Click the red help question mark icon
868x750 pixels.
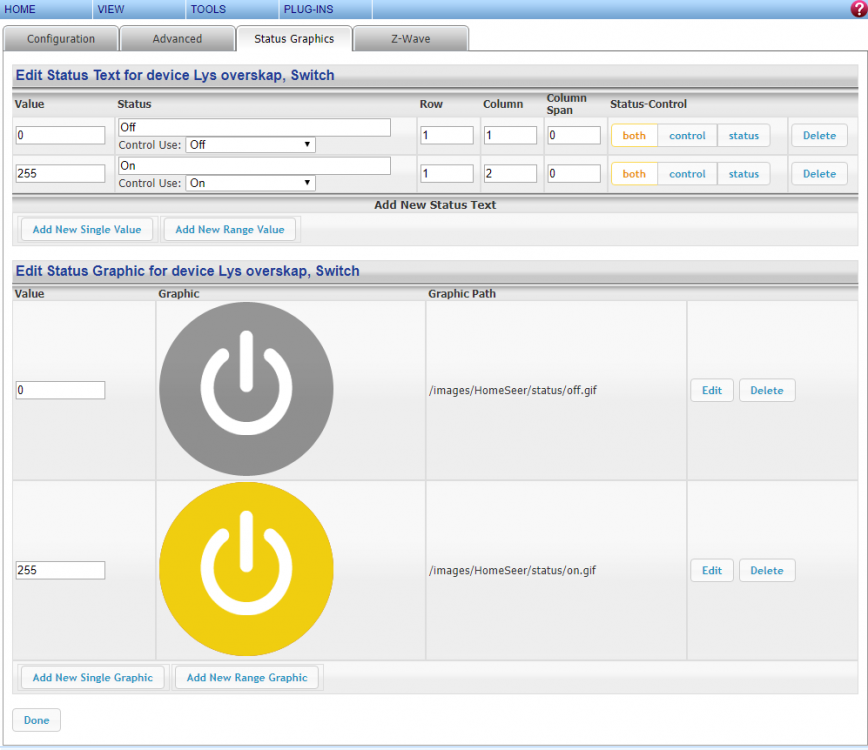[x=857, y=9]
